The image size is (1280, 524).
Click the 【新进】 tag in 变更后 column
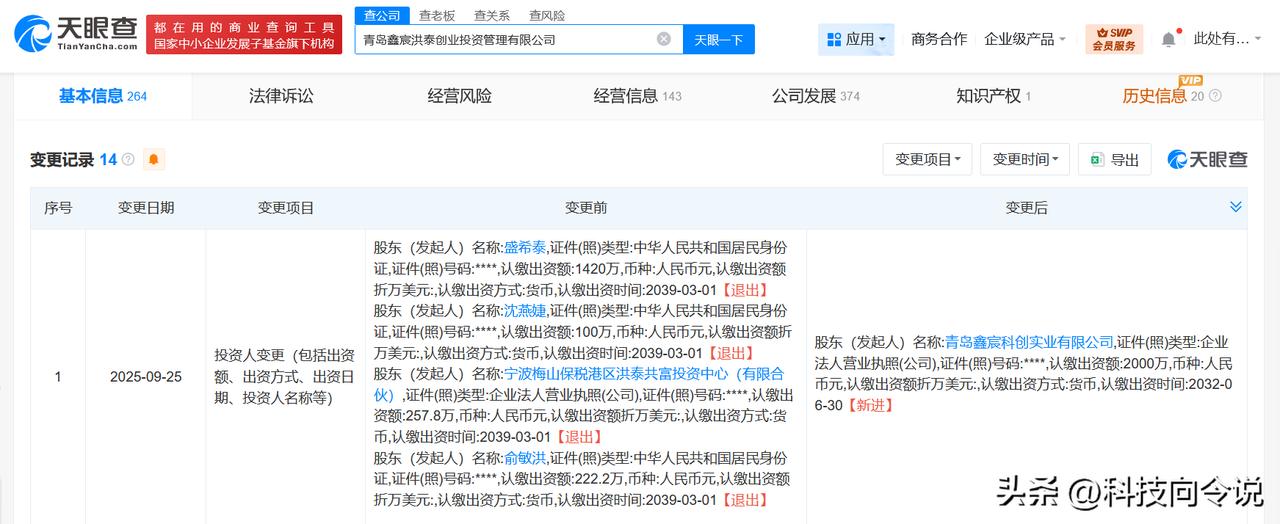(x=870, y=405)
